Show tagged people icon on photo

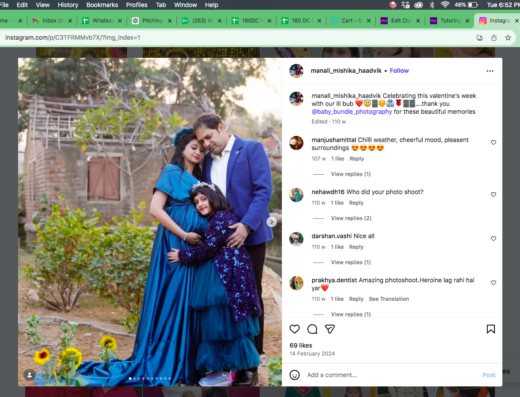[29, 375]
